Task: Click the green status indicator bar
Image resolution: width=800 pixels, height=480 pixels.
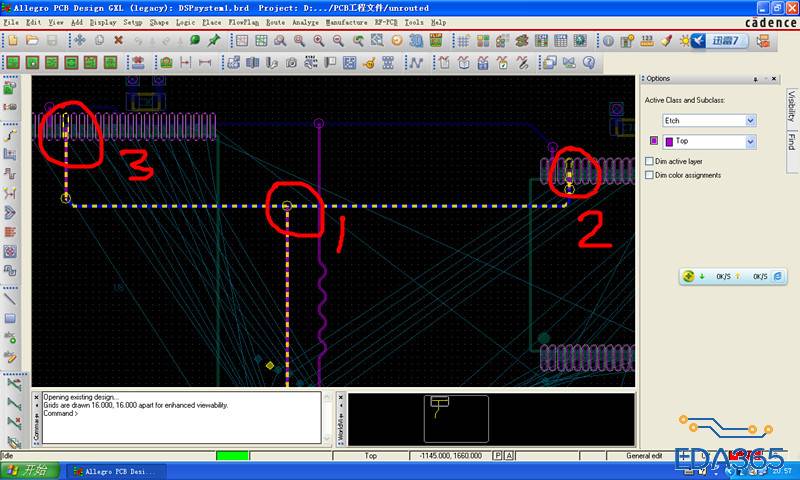Action: pos(232,456)
